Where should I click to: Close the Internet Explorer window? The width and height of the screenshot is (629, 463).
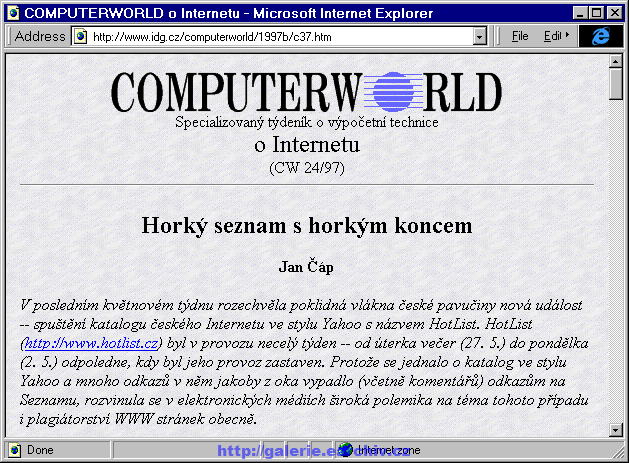pos(615,13)
